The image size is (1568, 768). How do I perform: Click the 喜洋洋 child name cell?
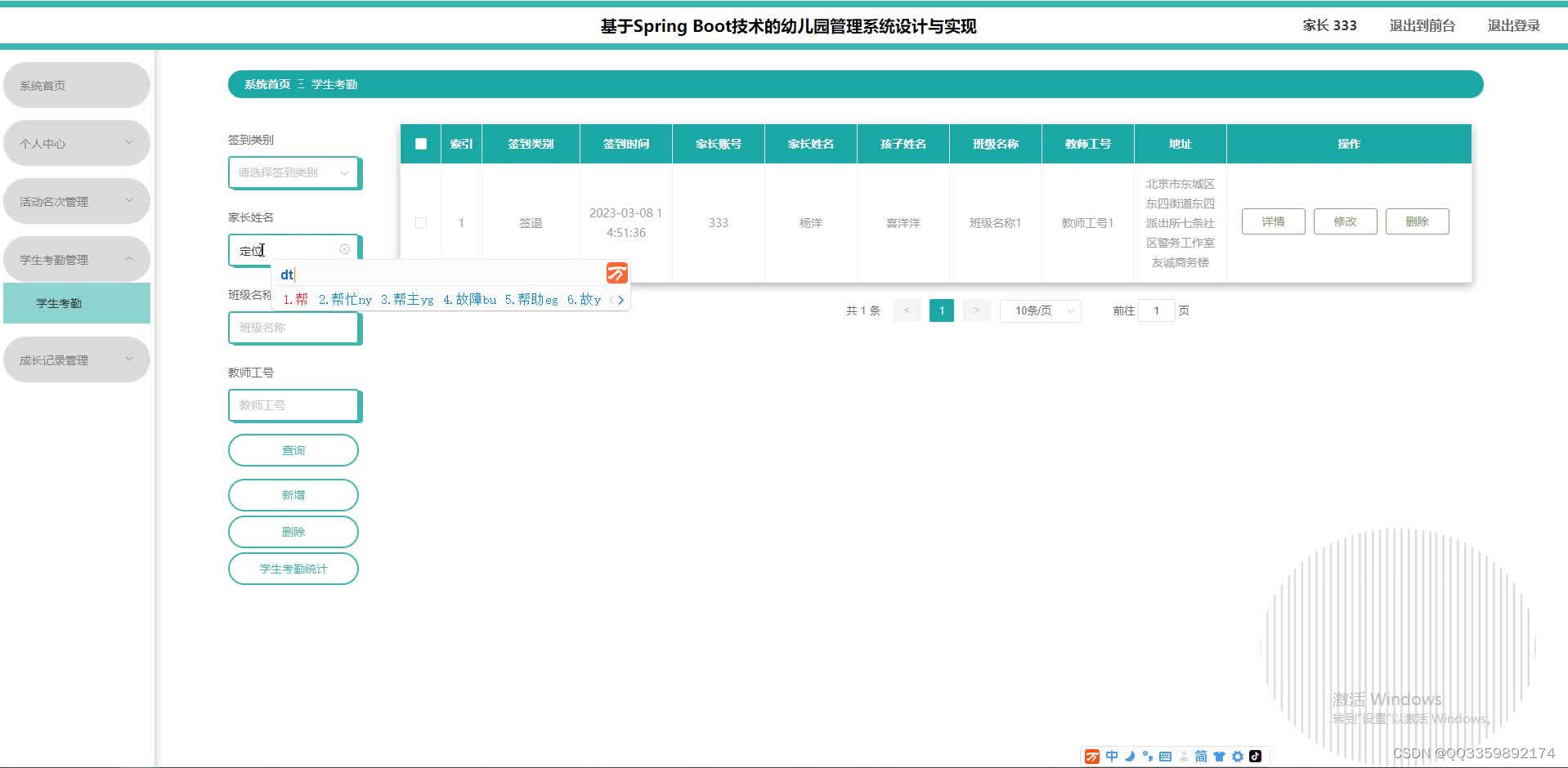click(x=903, y=222)
